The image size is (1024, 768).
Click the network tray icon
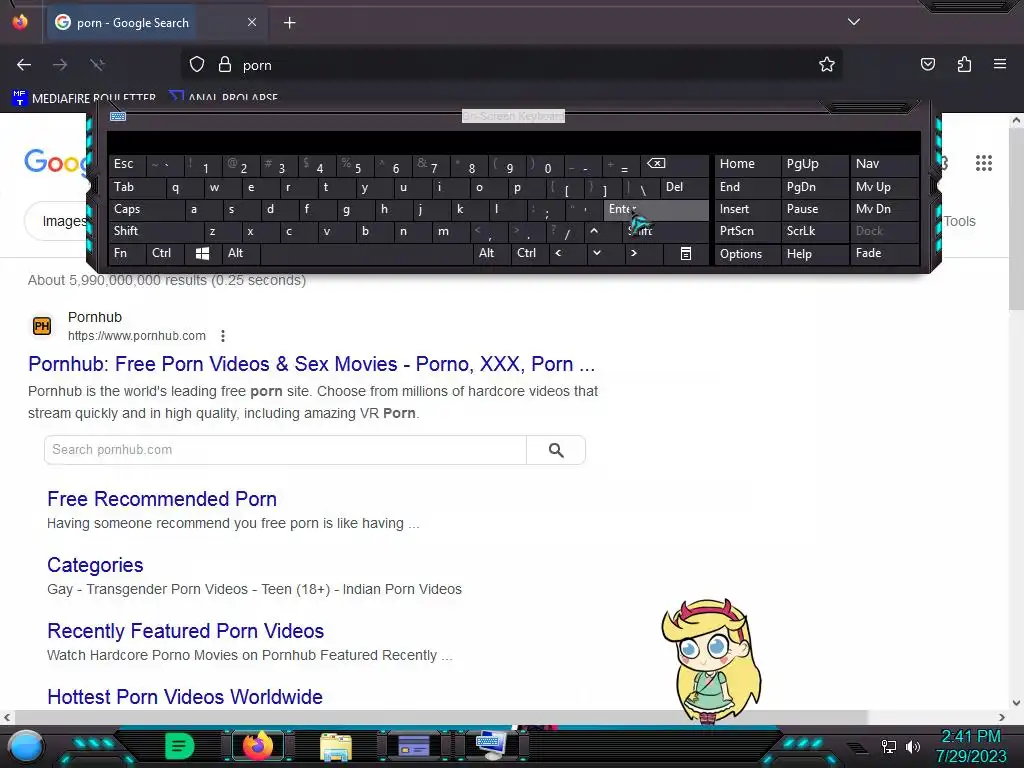[x=888, y=746]
